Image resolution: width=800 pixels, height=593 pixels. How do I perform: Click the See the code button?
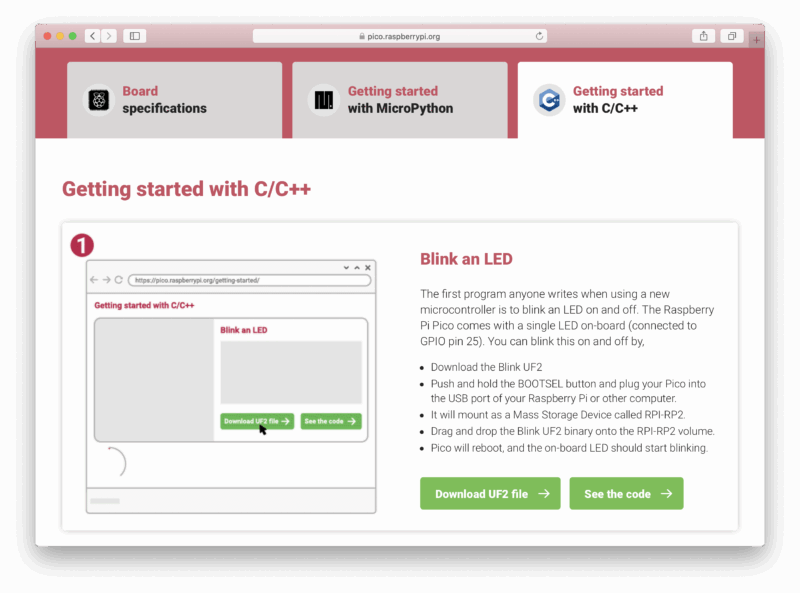click(x=626, y=493)
